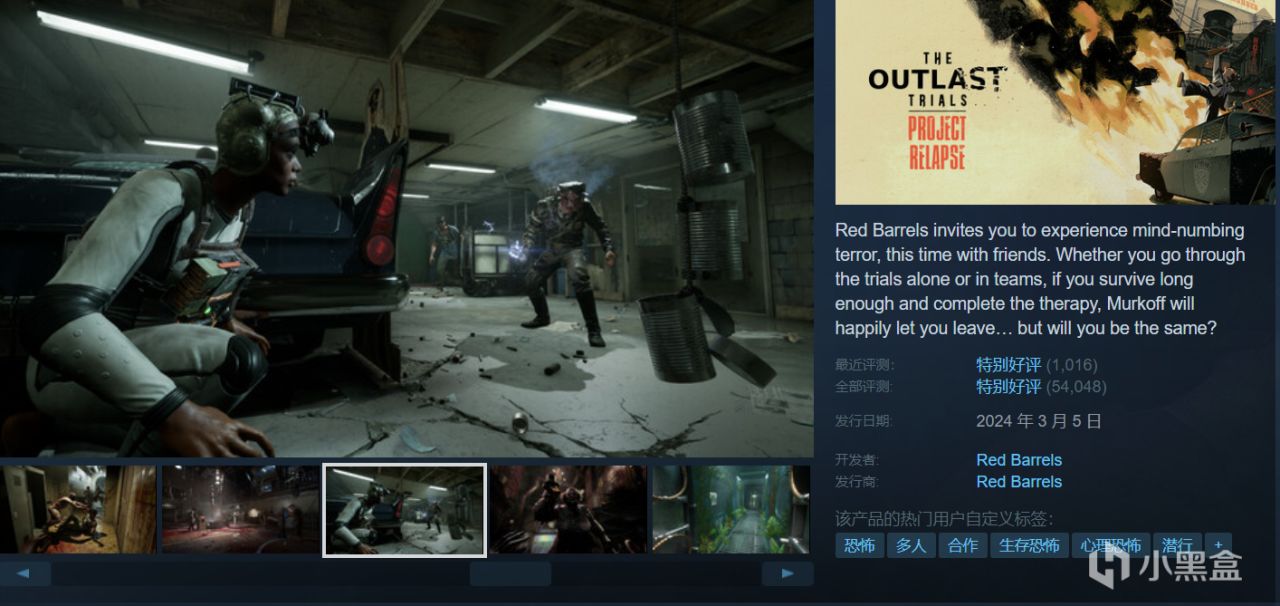The height and width of the screenshot is (606, 1280).
Task: Click the plus button to add tag
Action: coord(1218,545)
